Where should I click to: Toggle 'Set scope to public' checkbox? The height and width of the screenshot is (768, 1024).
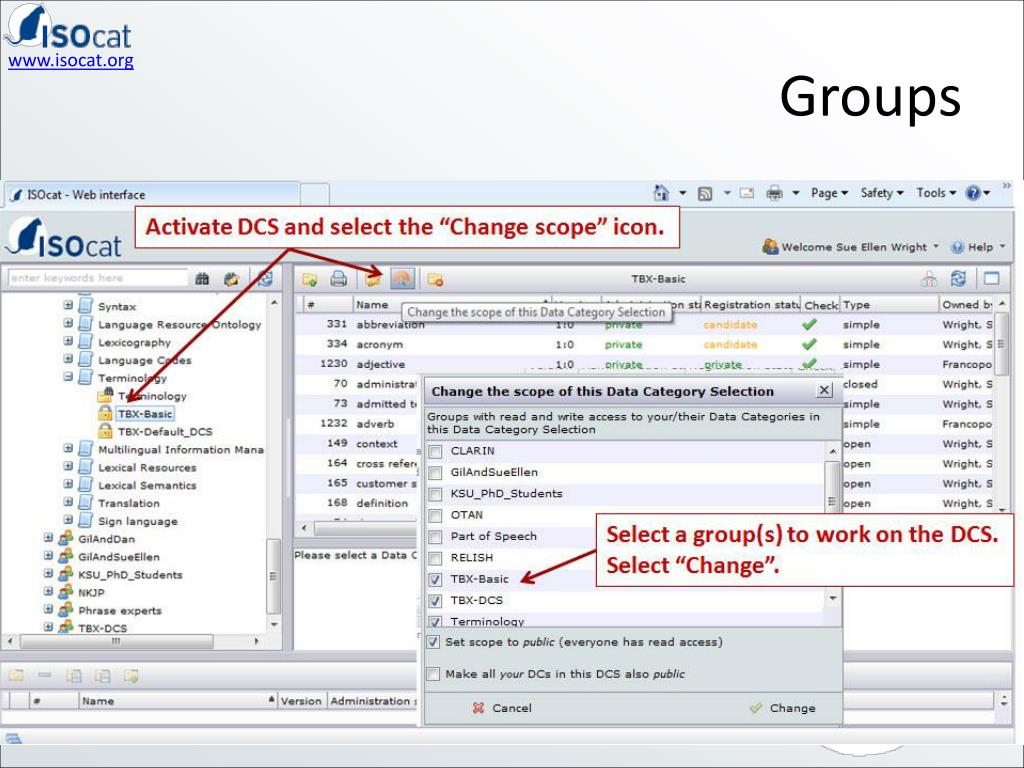click(433, 642)
